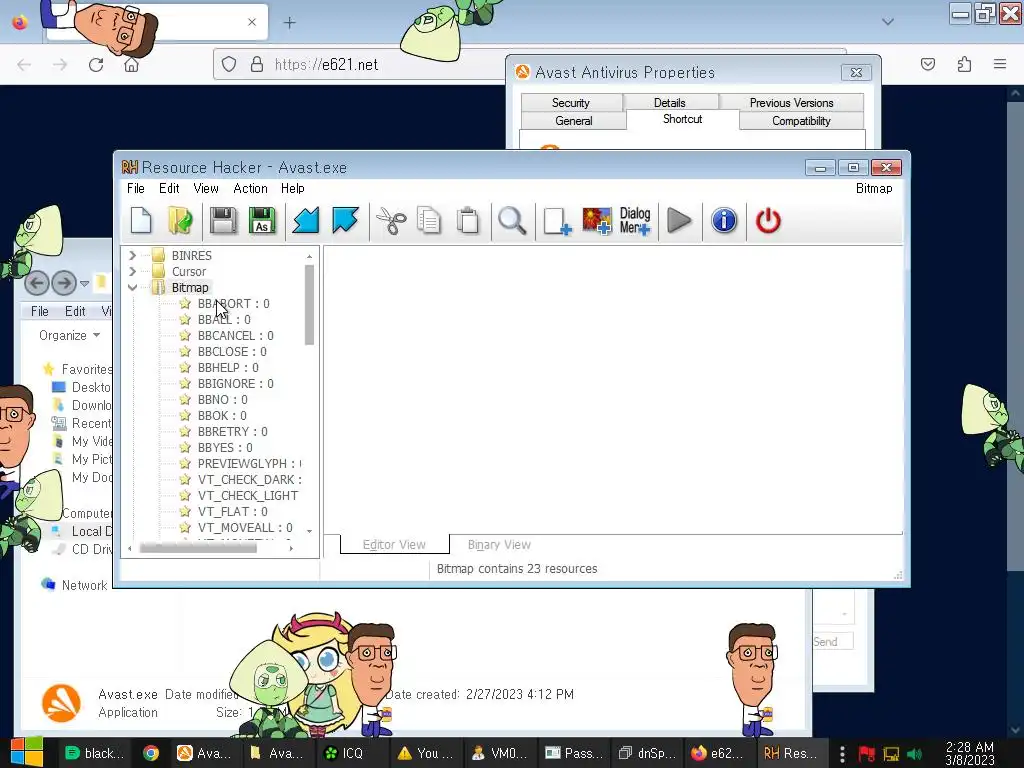Click Add image resource icon
The width and height of the screenshot is (1024, 768).
pos(596,221)
